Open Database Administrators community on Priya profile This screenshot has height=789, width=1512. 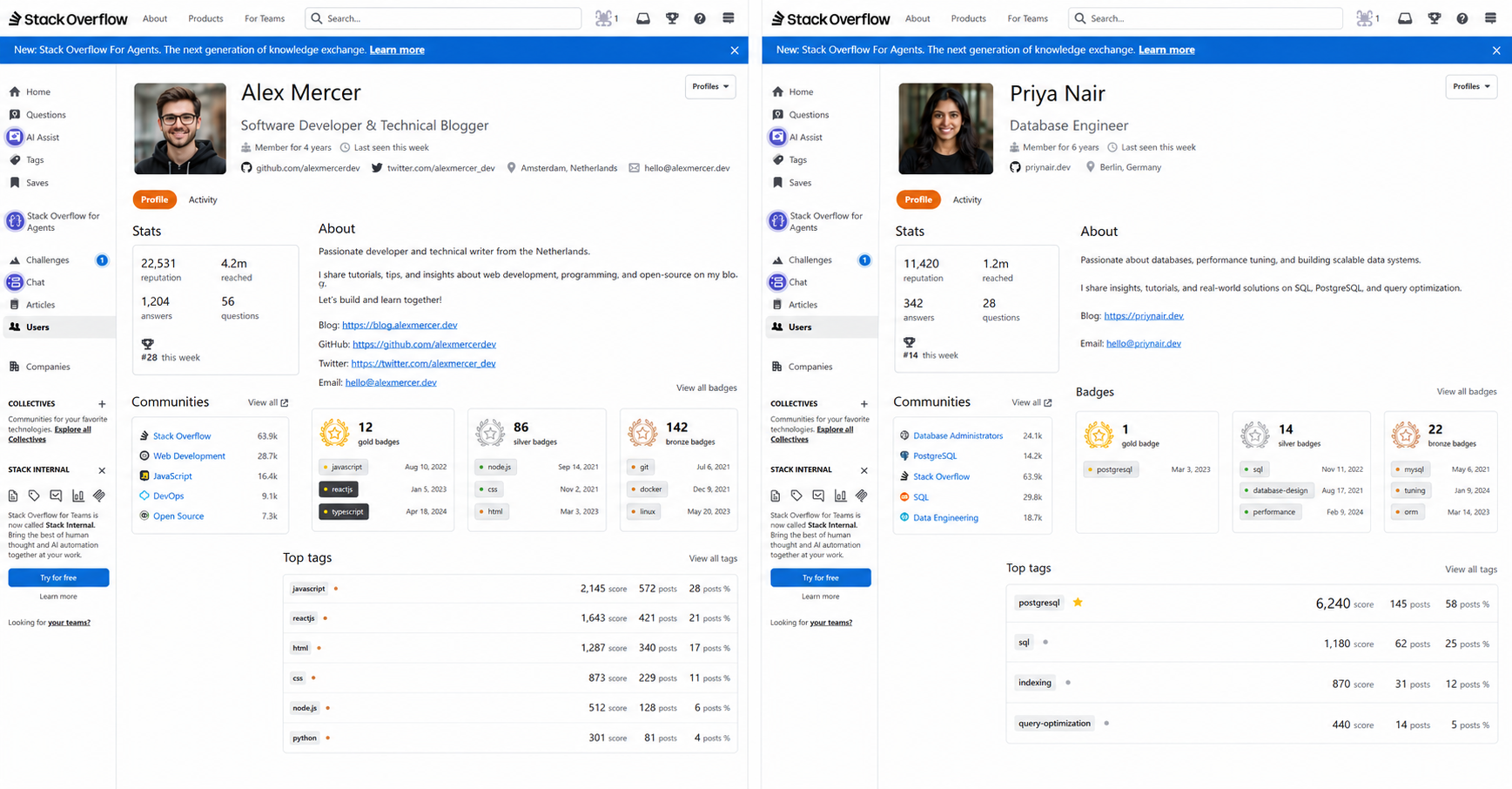click(958, 435)
